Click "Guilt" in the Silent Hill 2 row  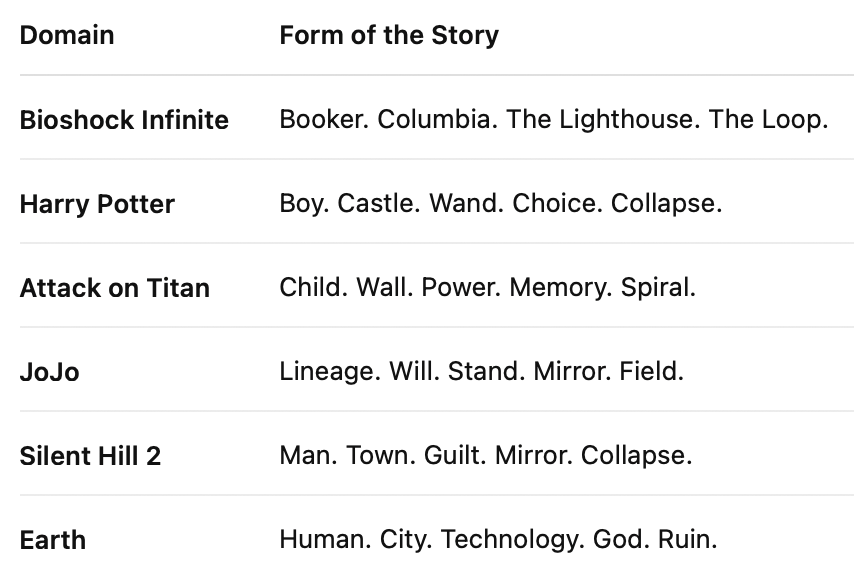[x=453, y=456]
